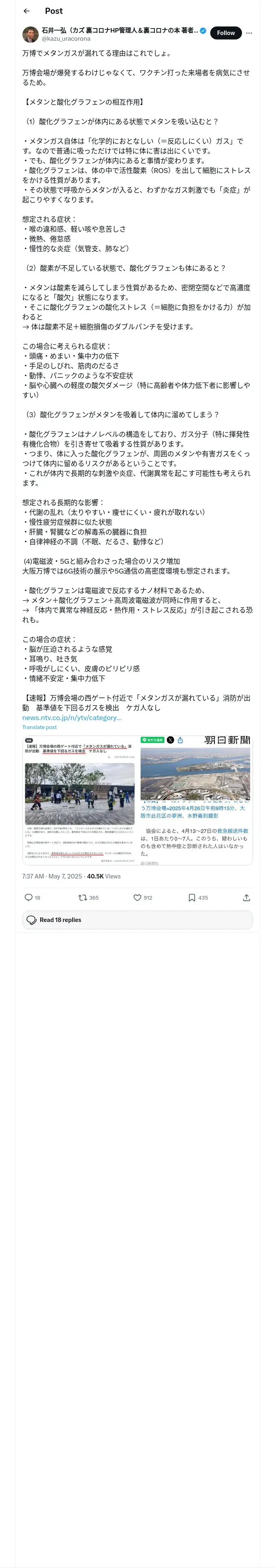Open the @kazu_uracorona handle
275x1568 pixels.
click(x=66, y=38)
